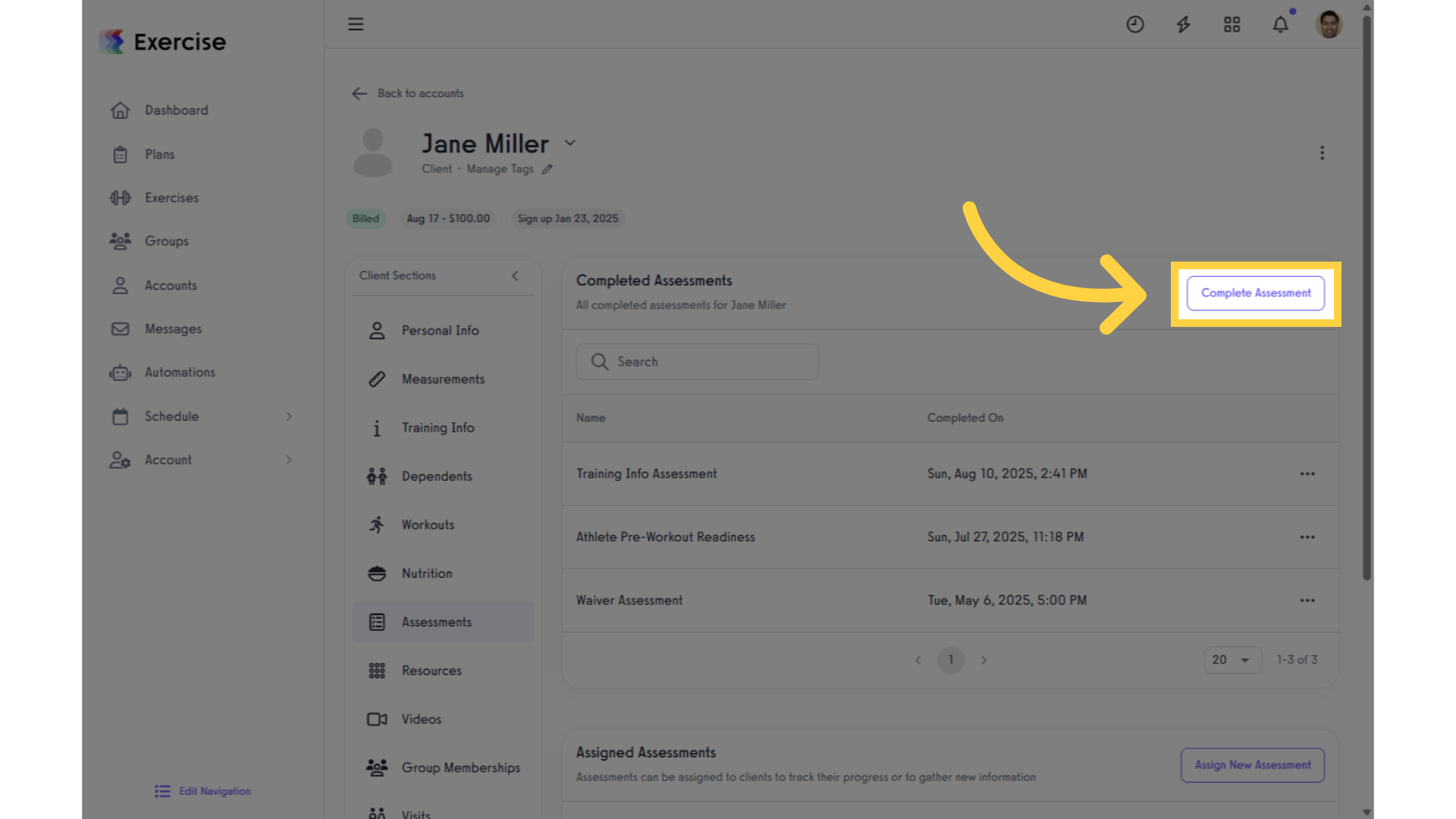Go Back to accounts
The image size is (1456, 819).
(408, 93)
